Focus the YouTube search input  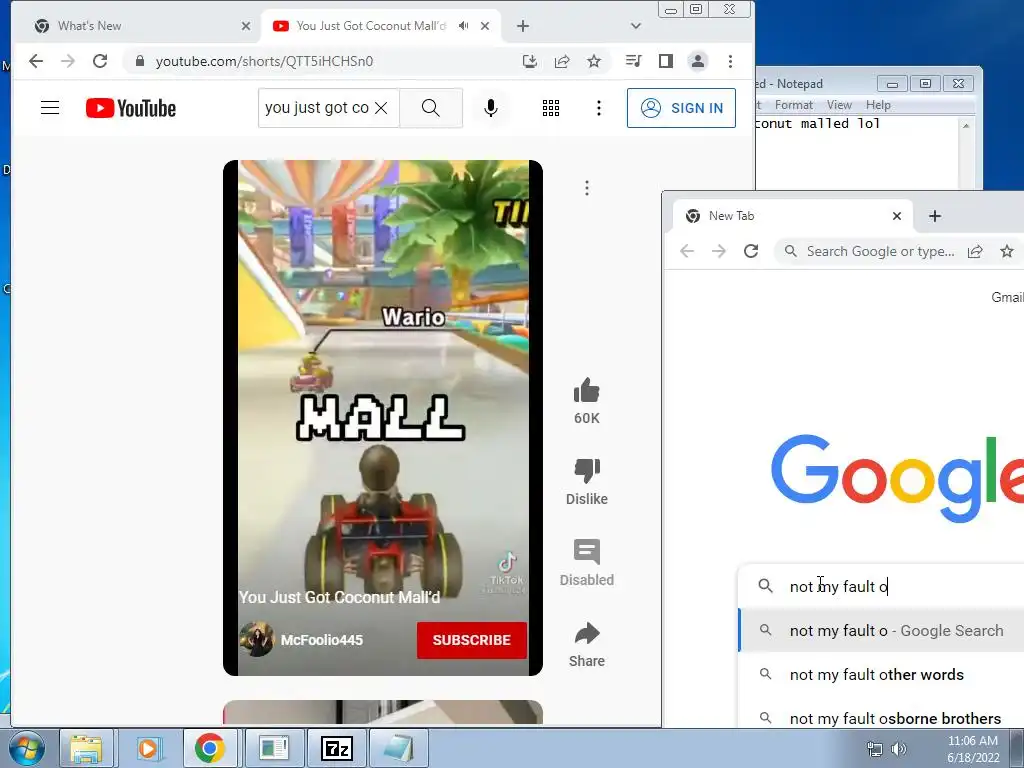pos(317,108)
